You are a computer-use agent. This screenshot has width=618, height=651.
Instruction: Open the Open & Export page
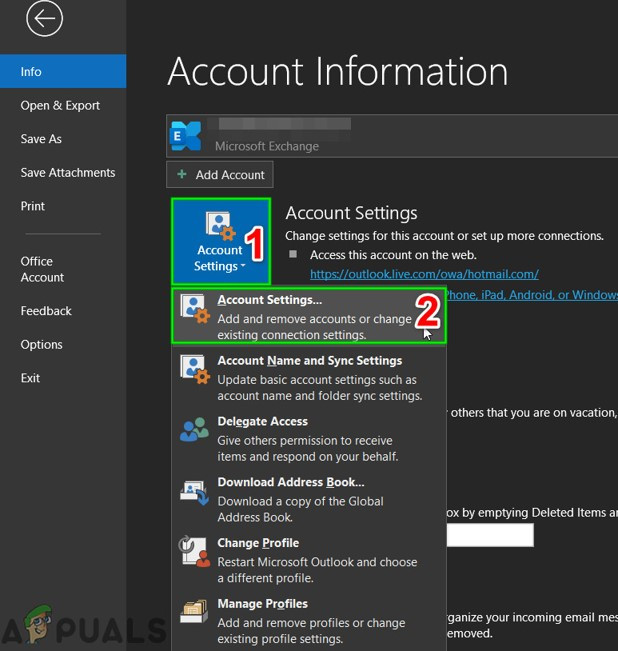[x=60, y=106]
